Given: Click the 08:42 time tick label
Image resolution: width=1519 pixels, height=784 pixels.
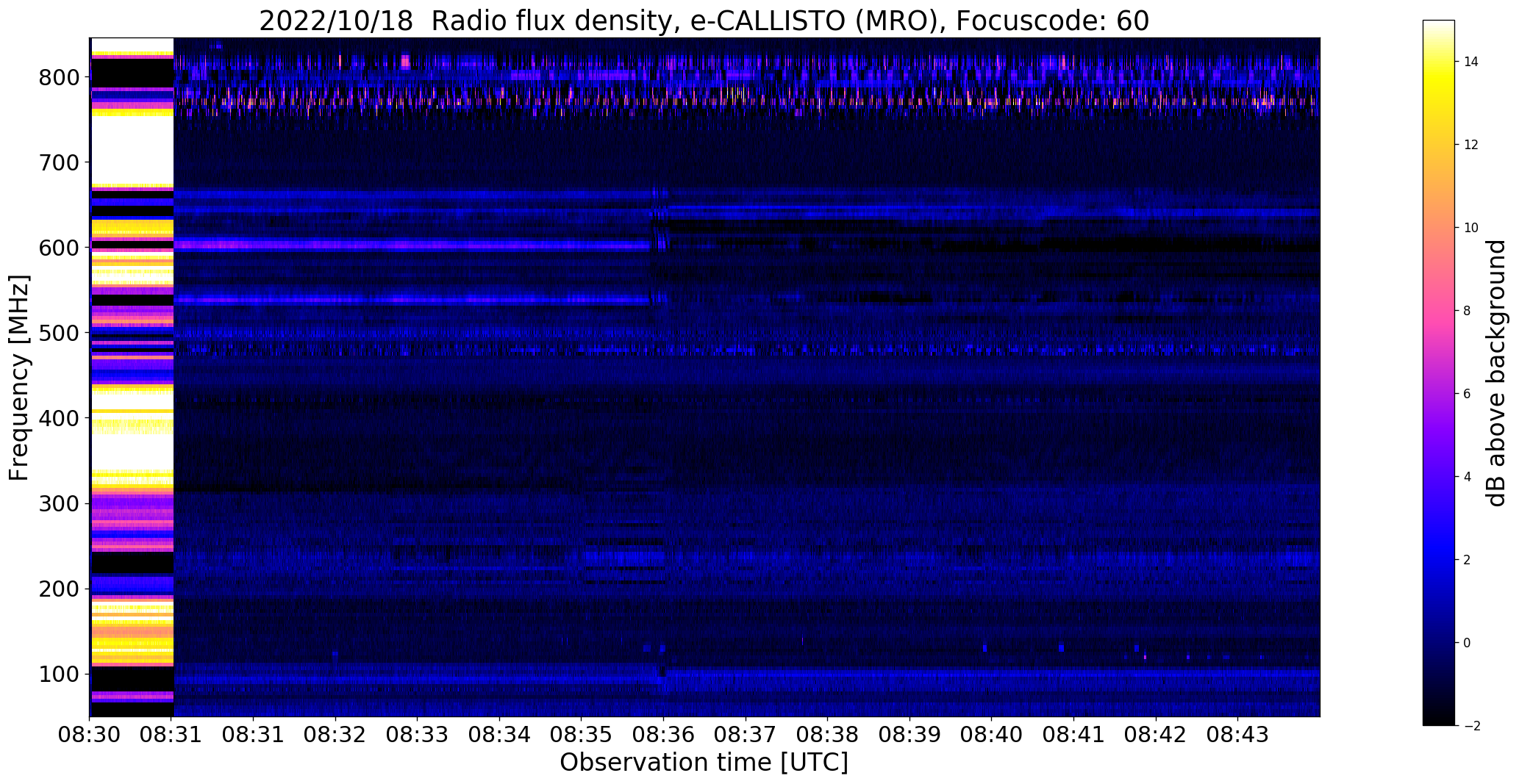Looking at the screenshot, I should [1156, 735].
